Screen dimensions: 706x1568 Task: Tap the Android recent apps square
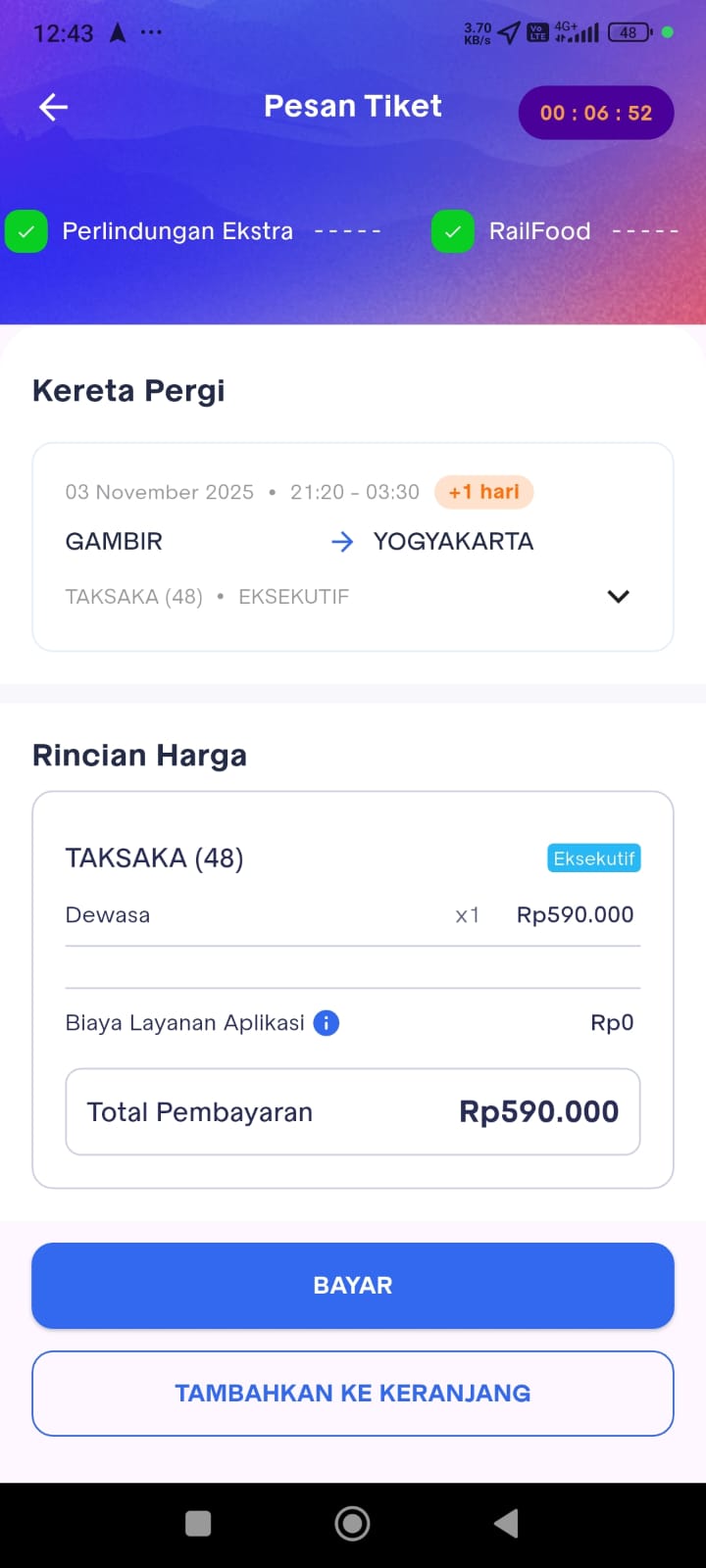tap(198, 1523)
